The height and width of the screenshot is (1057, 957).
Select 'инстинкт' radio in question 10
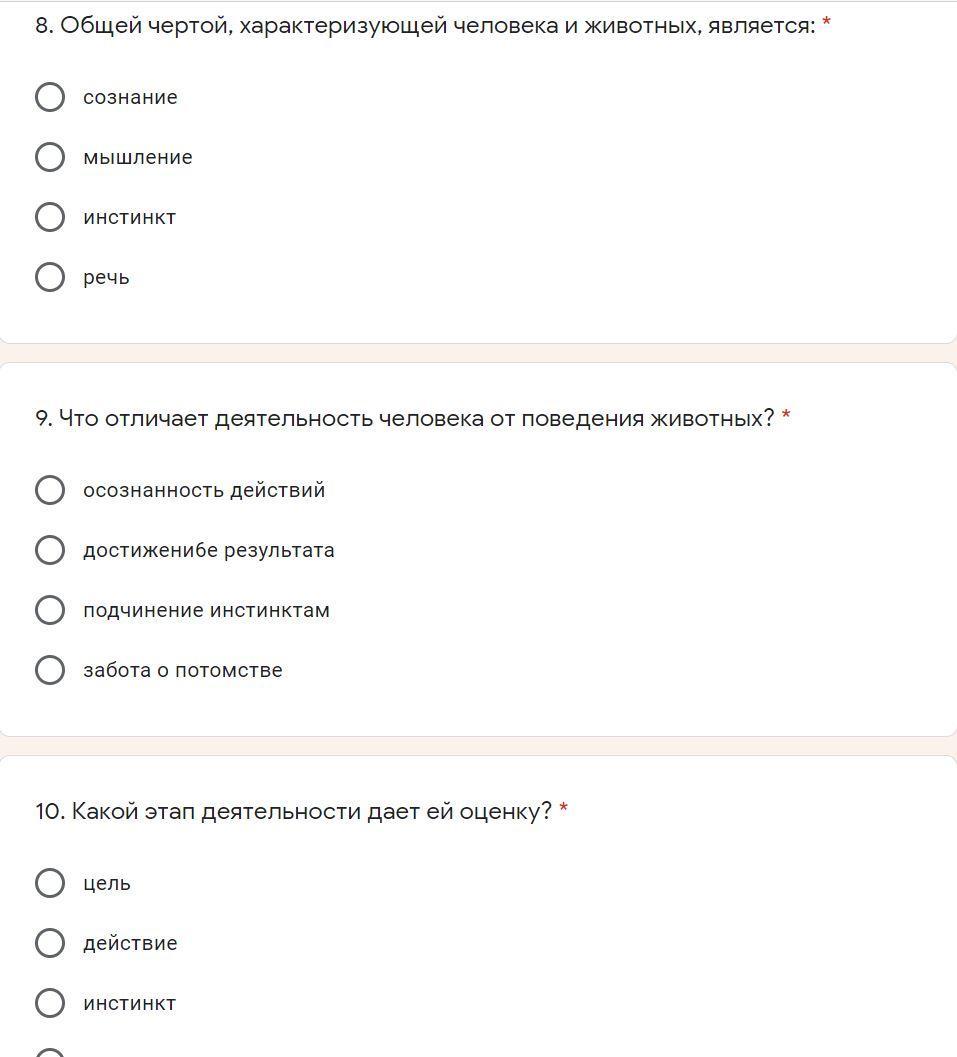point(50,1003)
